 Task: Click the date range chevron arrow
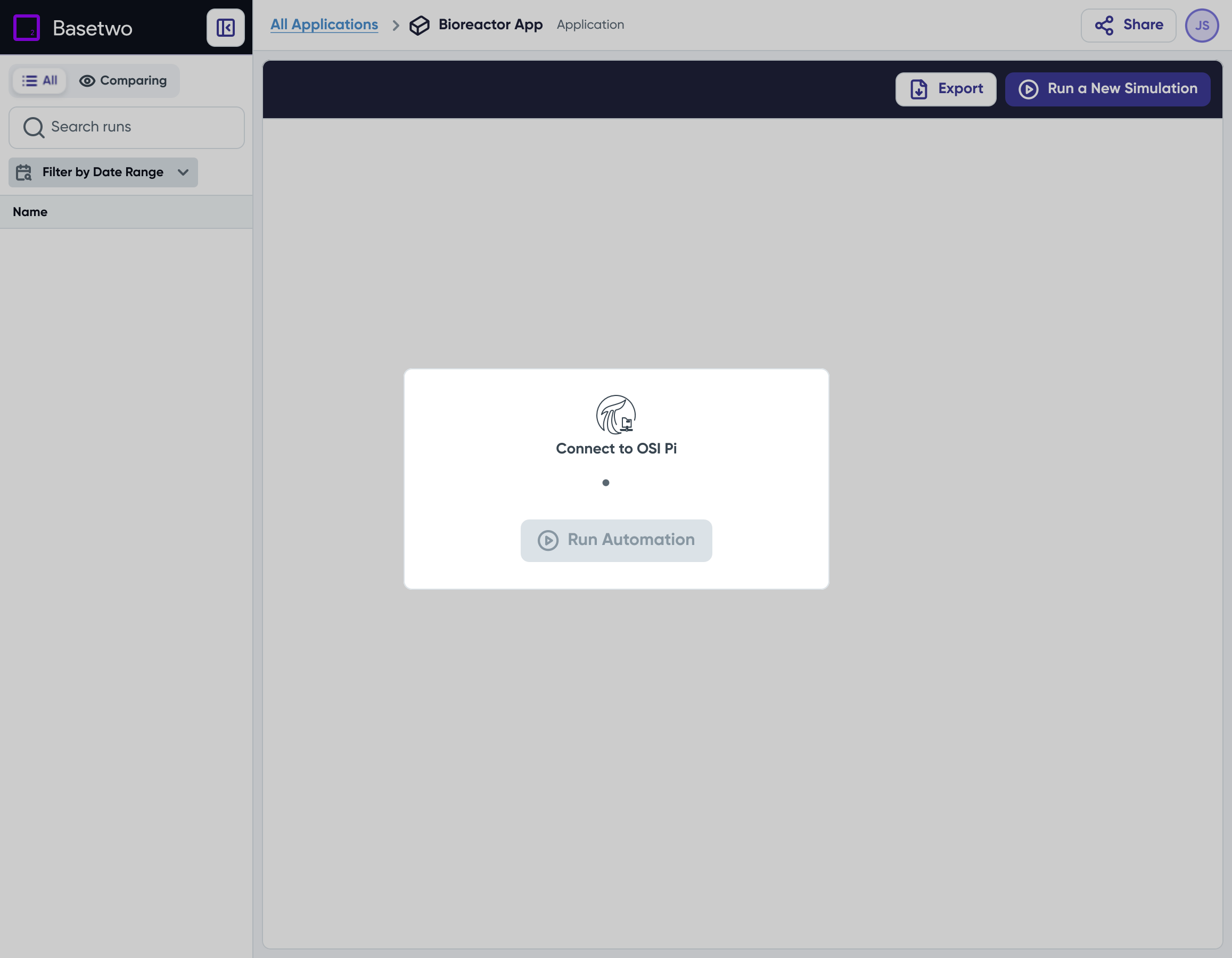point(183,172)
